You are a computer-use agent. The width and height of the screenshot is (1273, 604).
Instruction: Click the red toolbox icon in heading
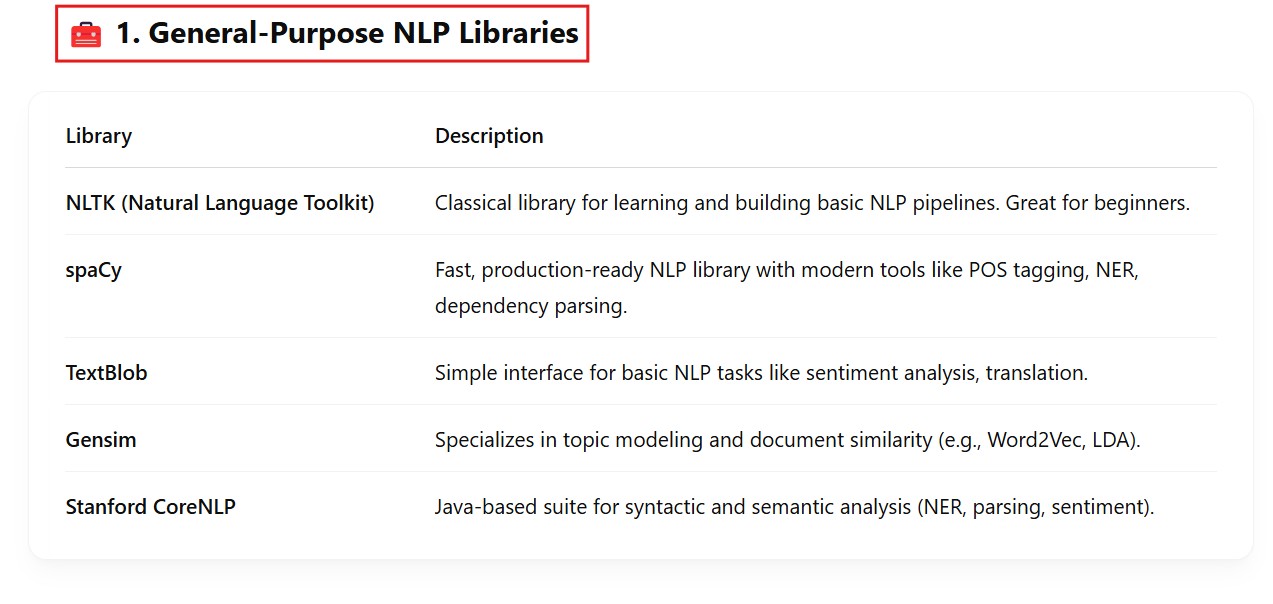86,35
